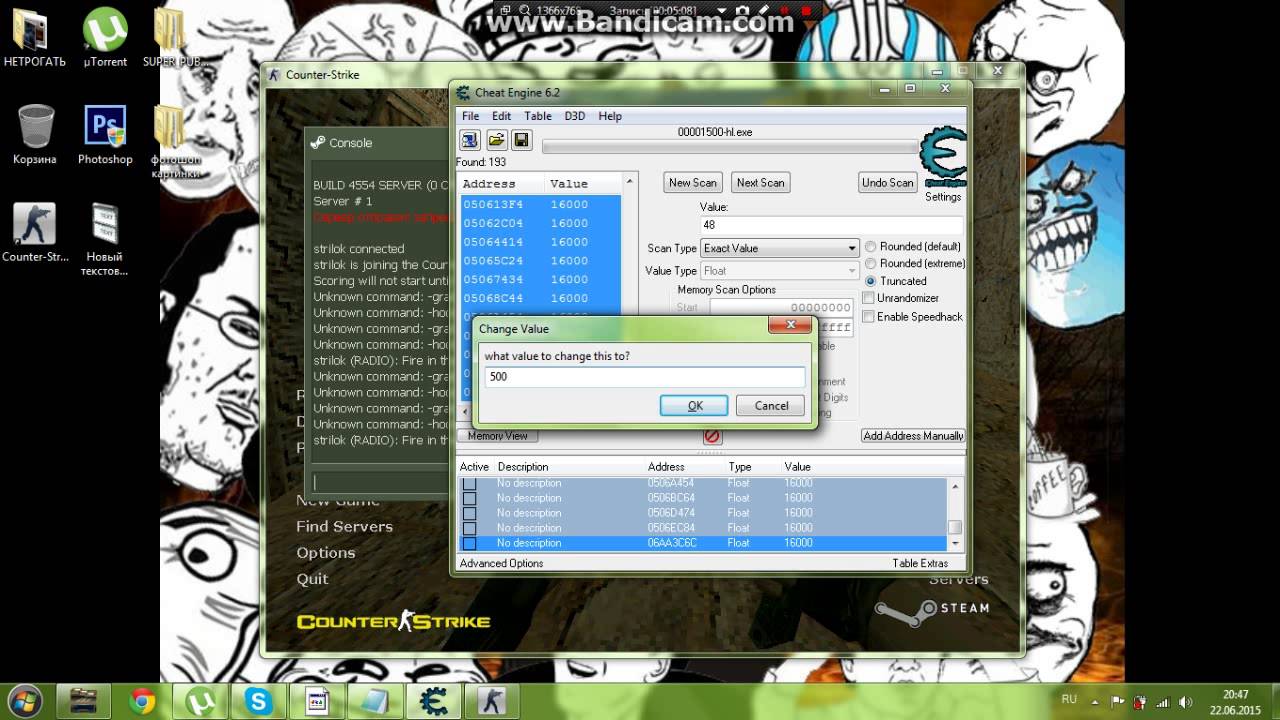Viewport: 1280px width, 720px height.
Task: Open the Help menu in Cheat Engine
Action: click(610, 116)
